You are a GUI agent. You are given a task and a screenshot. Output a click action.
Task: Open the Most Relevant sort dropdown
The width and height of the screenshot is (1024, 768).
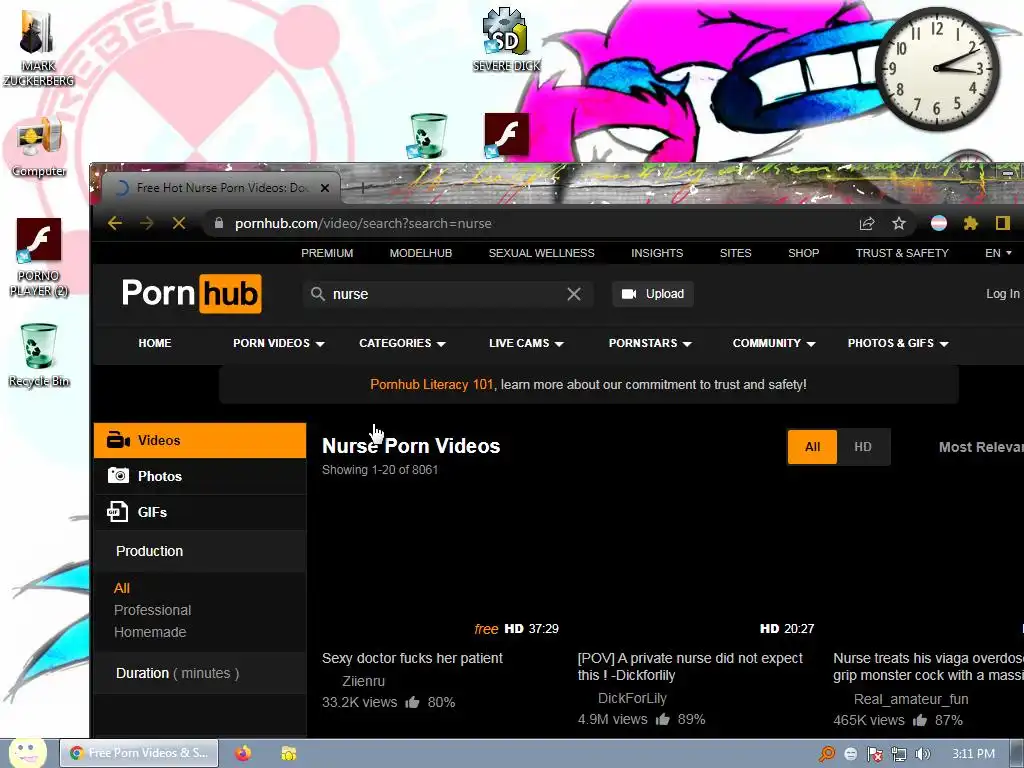980,447
